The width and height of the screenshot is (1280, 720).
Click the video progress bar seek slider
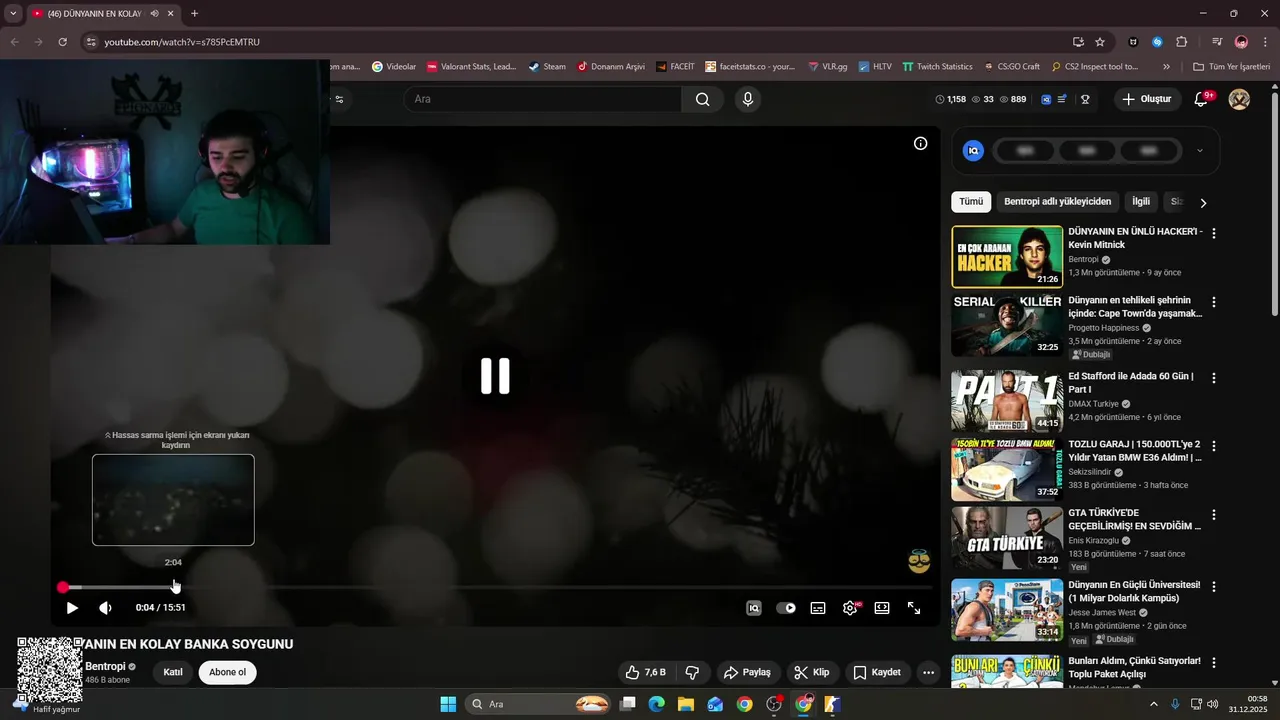point(497,588)
